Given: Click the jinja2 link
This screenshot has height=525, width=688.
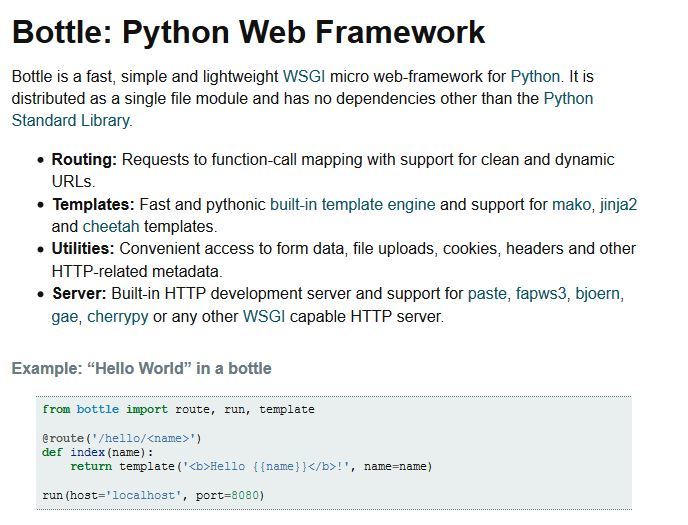Looking at the screenshot, I should 619,204.
